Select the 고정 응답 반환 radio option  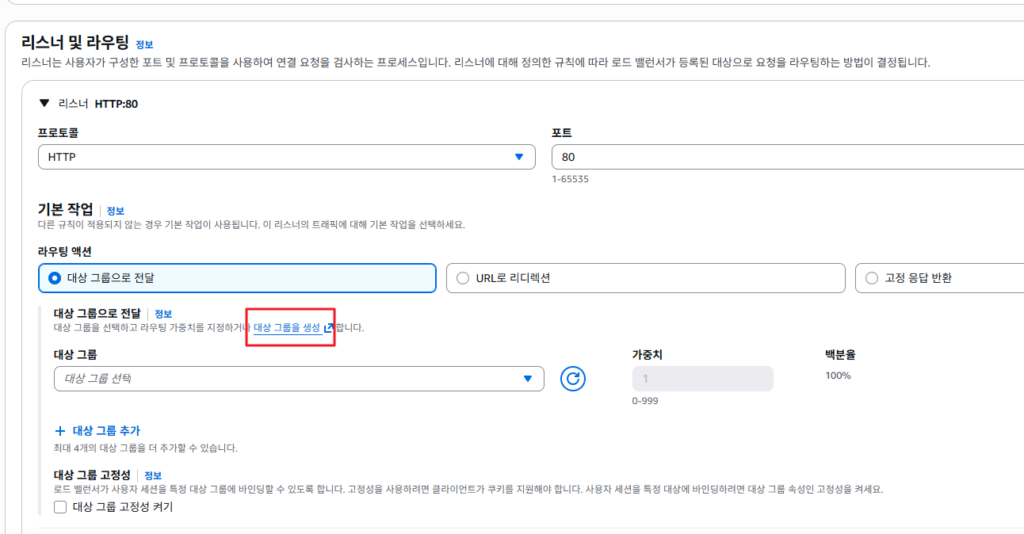click(x=940, y=278)
